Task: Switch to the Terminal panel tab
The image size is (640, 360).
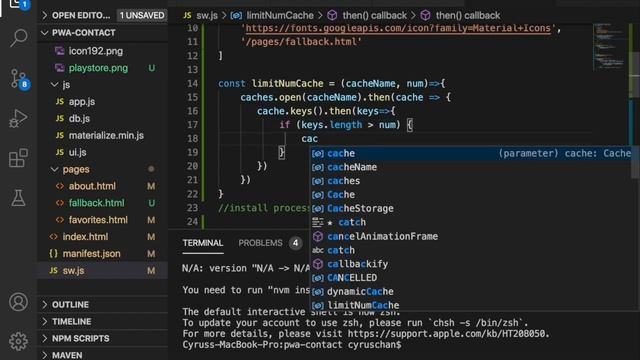Action: click(203, 243)
